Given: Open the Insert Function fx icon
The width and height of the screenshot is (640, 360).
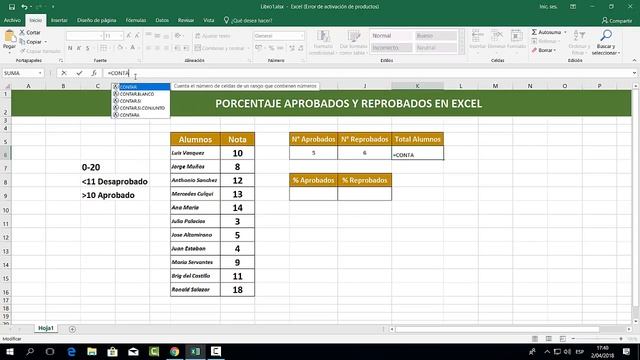Looking at the screenshot, I should coord(94,73).
